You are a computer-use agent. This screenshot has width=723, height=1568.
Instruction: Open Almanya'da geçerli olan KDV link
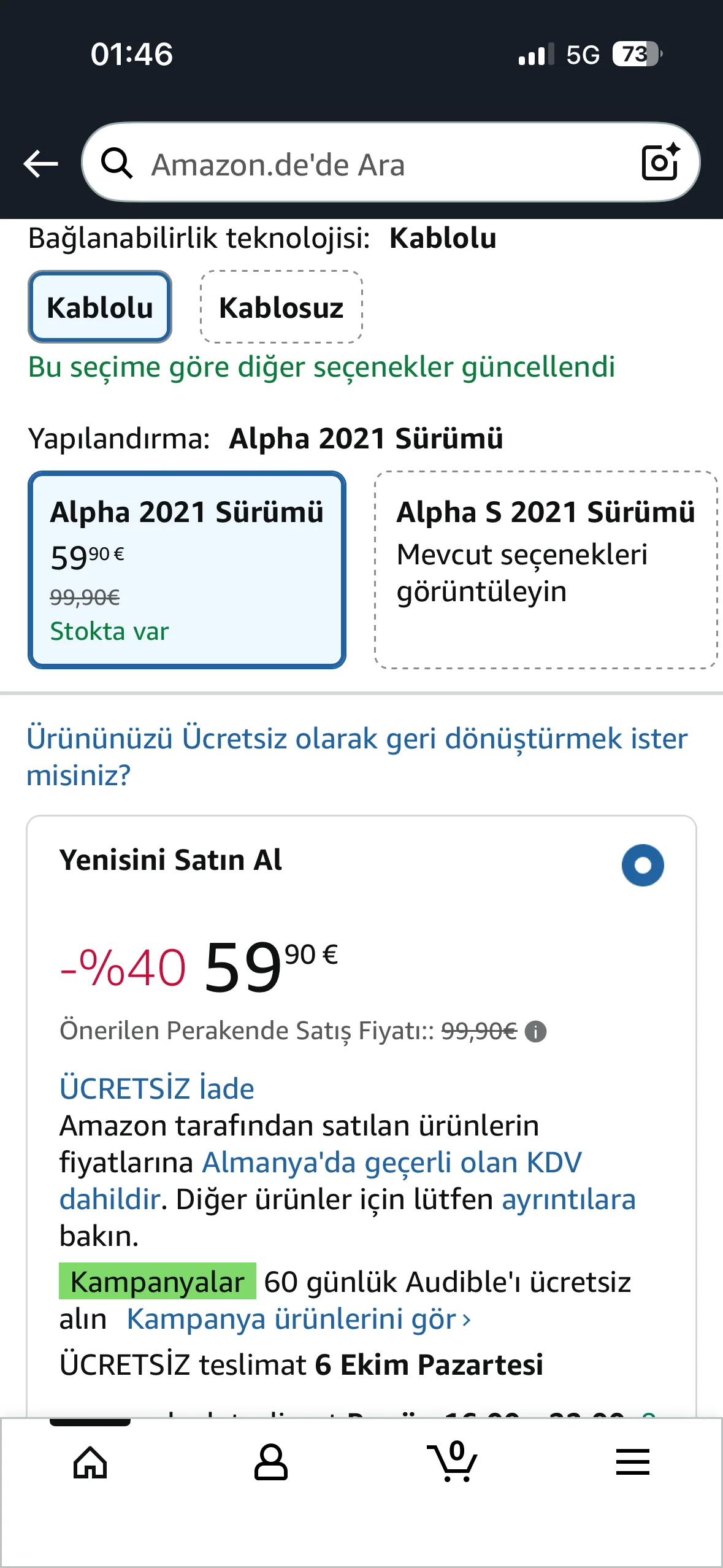(x=392, y=1163)
